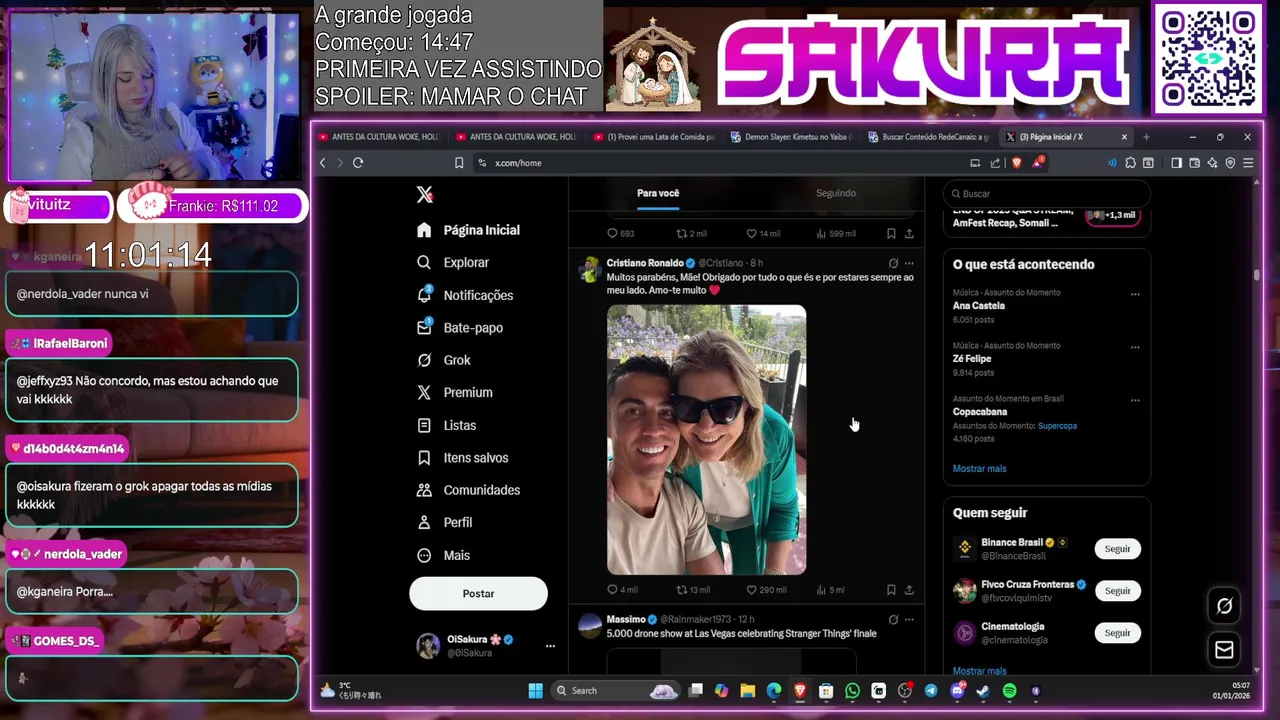
Task: Open WhatsApp from the taskbar
Action: tap(852, 691)
